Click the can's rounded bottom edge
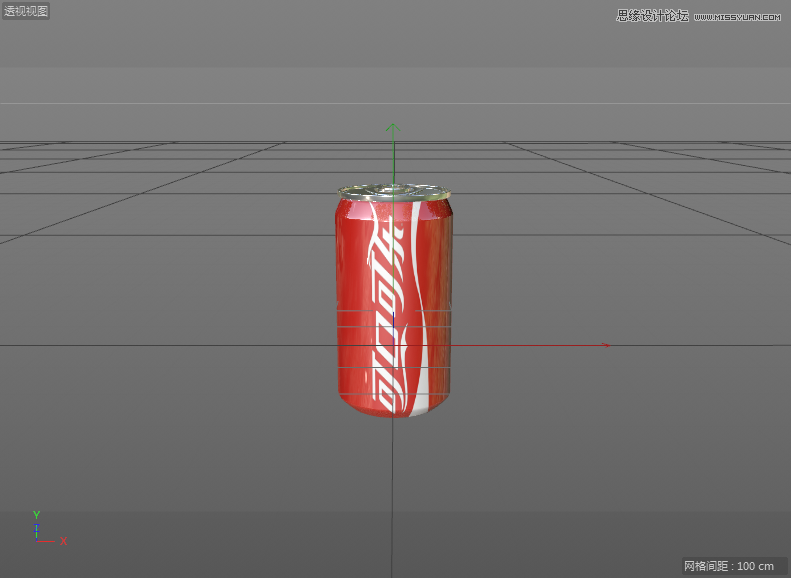This screenshot has width=791, height=578. [x=393, y=411]
